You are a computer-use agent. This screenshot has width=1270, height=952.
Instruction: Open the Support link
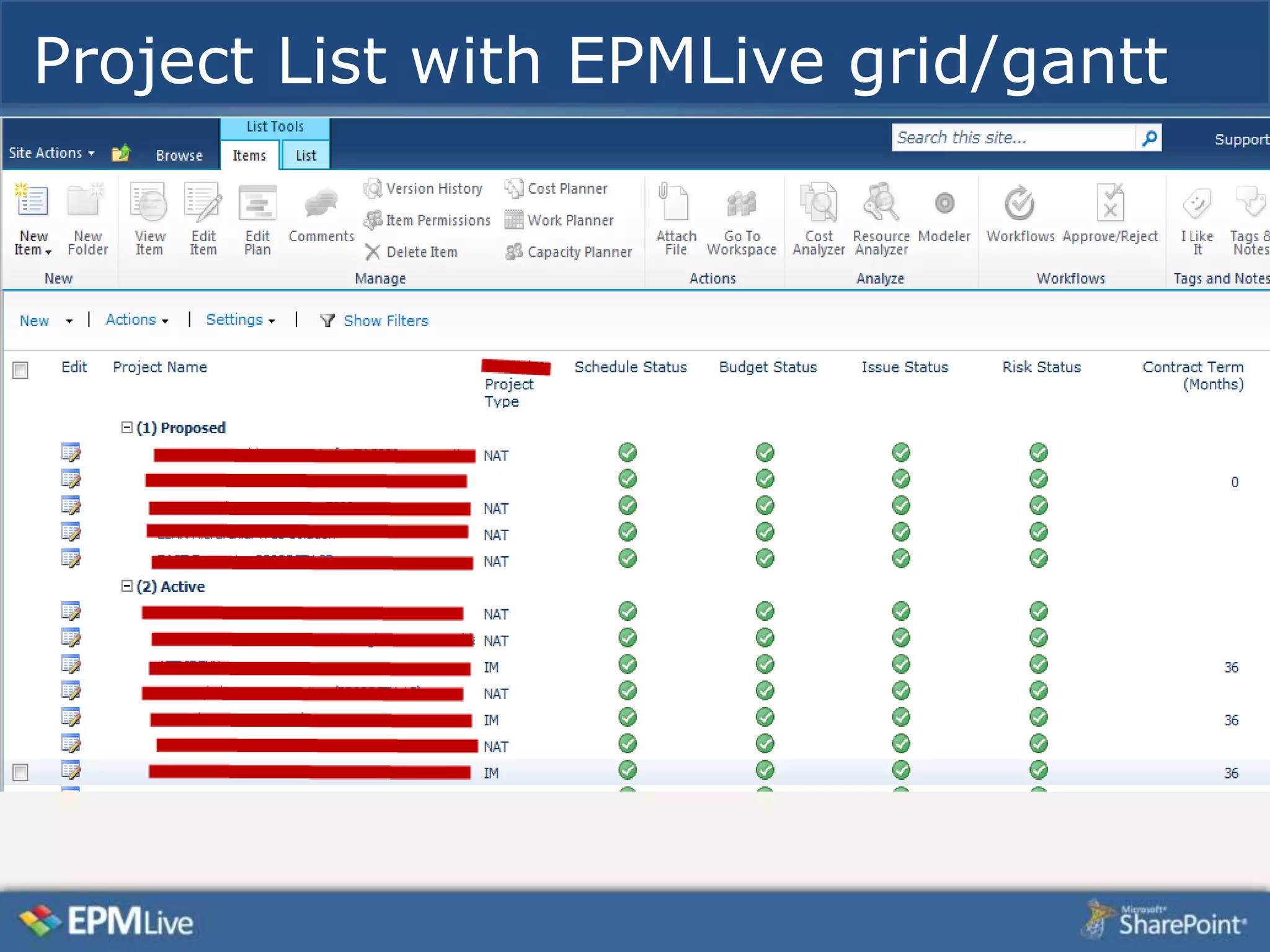click(x=1241, y=139)
